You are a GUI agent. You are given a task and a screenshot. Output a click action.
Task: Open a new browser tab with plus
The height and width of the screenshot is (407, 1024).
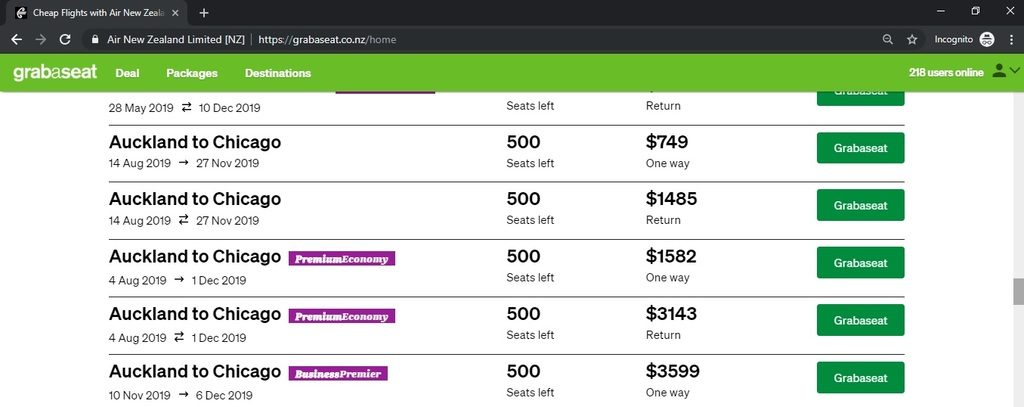204,12
